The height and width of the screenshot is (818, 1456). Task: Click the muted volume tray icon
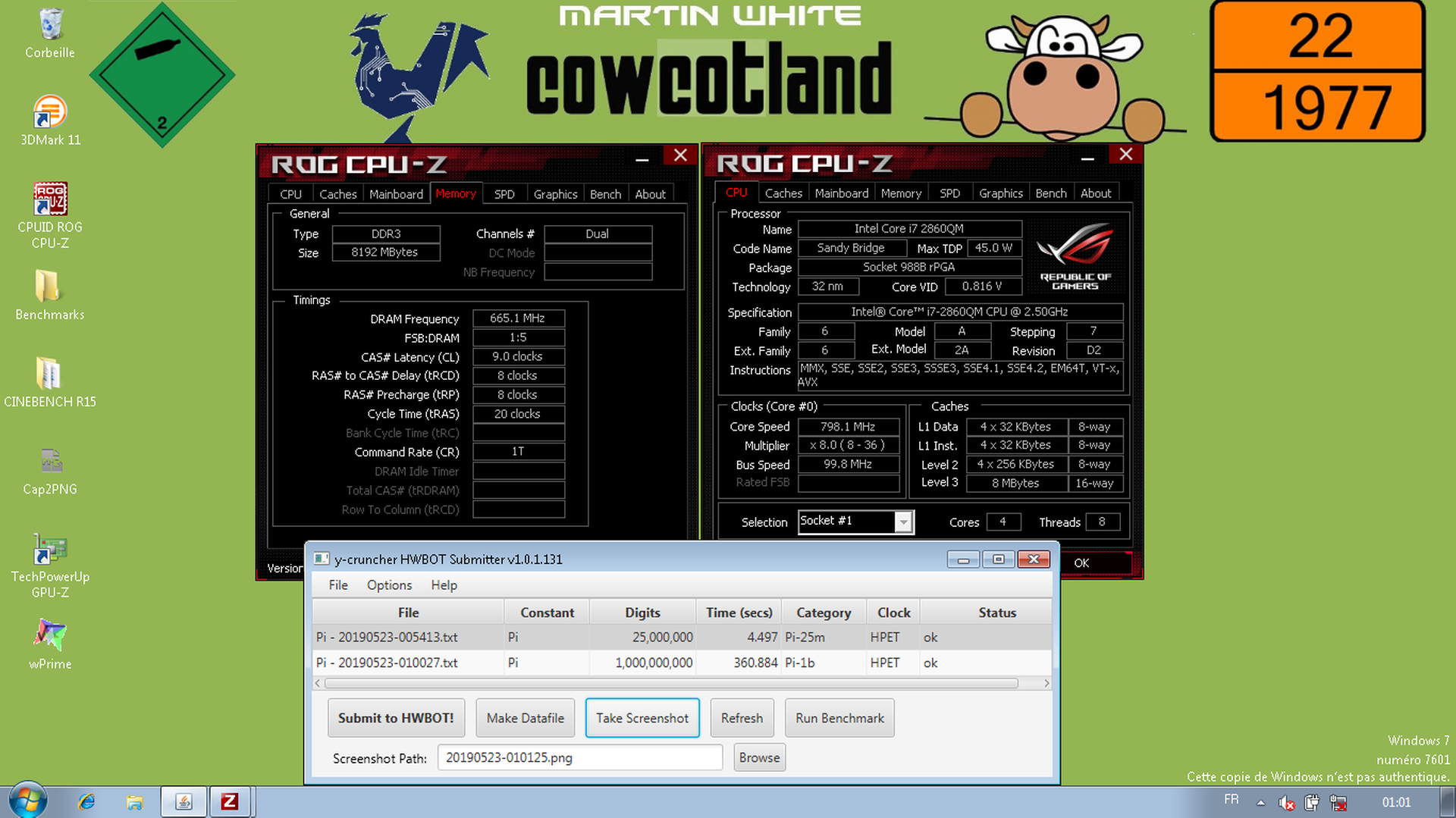coord(1287,802)
